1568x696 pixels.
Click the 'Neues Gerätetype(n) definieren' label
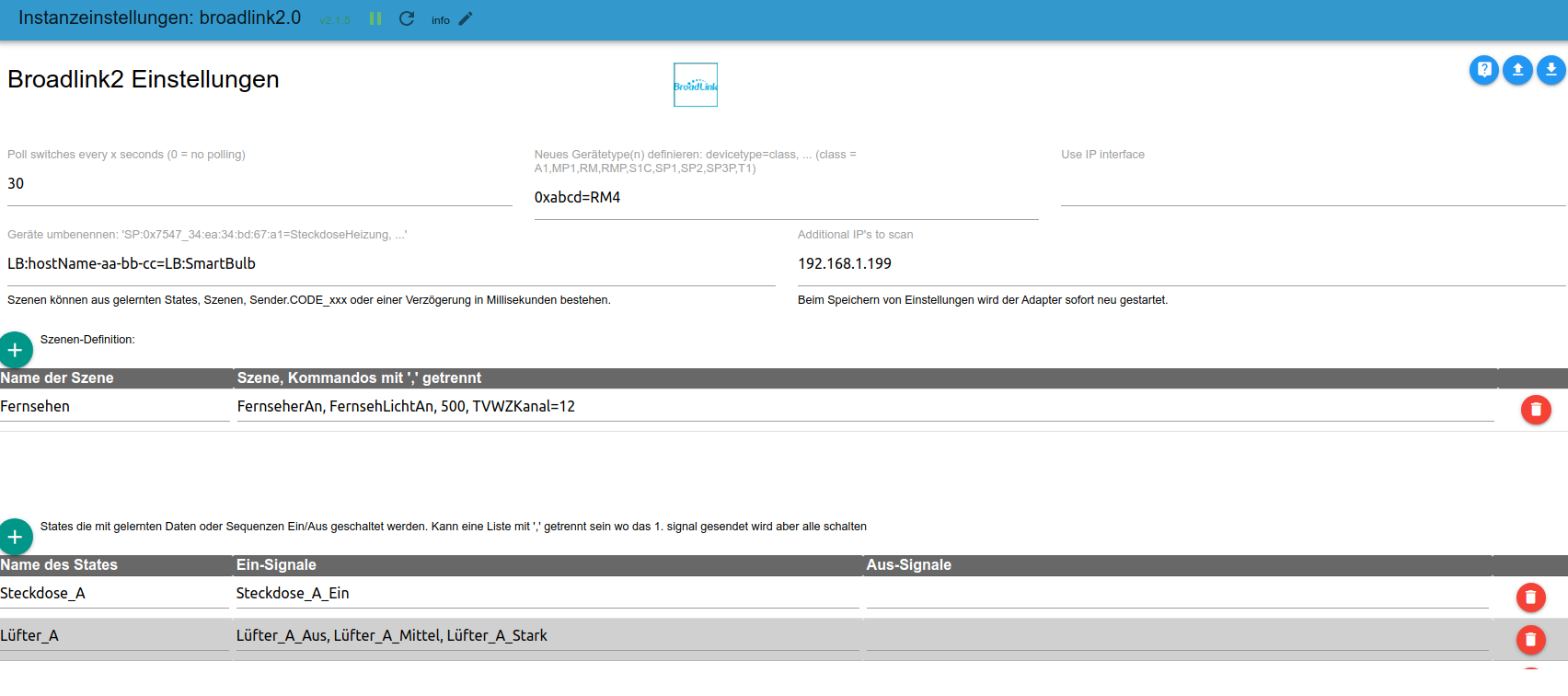(696, 161)
